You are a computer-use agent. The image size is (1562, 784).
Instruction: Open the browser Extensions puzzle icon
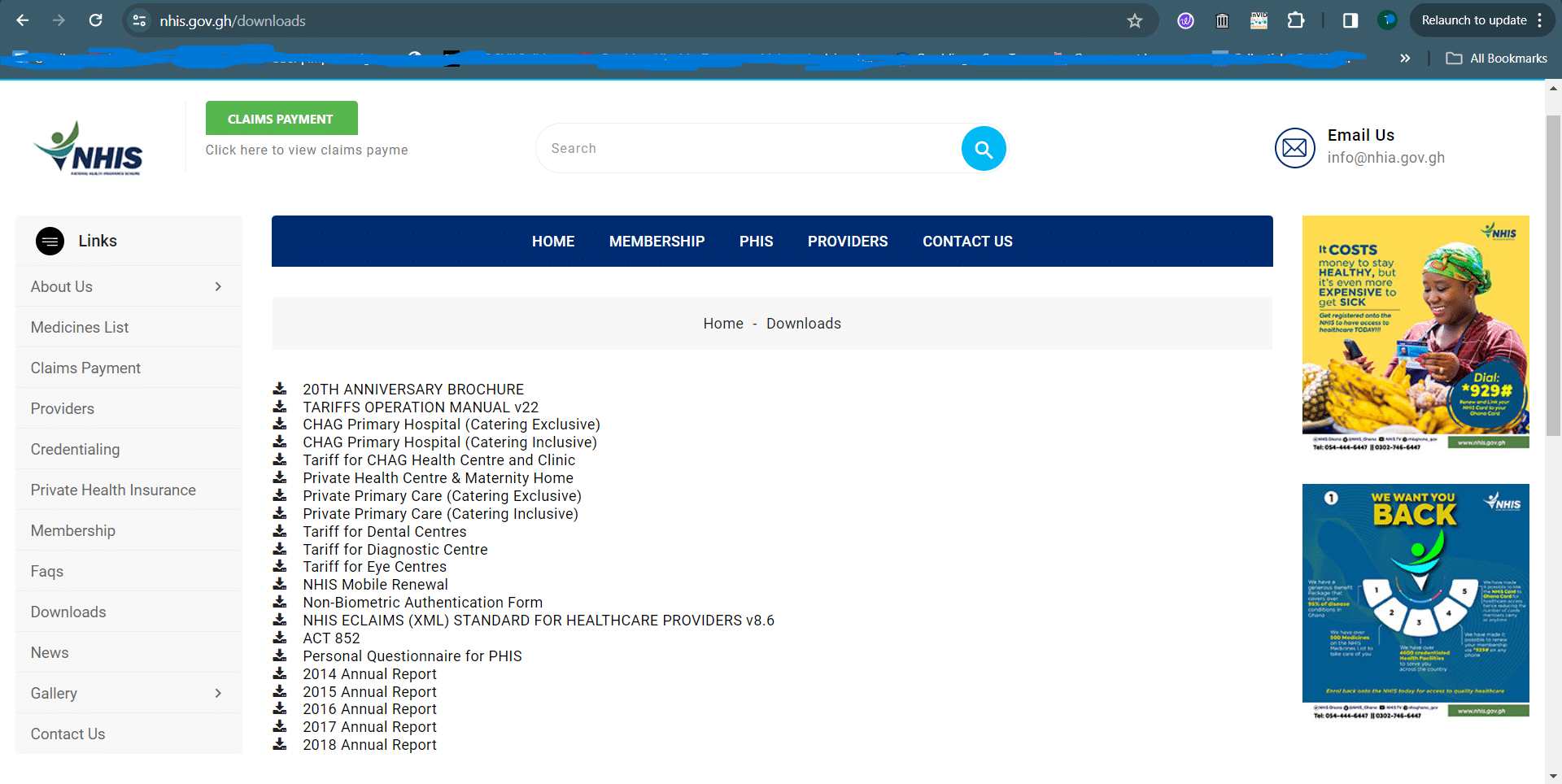pyautogui.click(x=1296, y=20)
